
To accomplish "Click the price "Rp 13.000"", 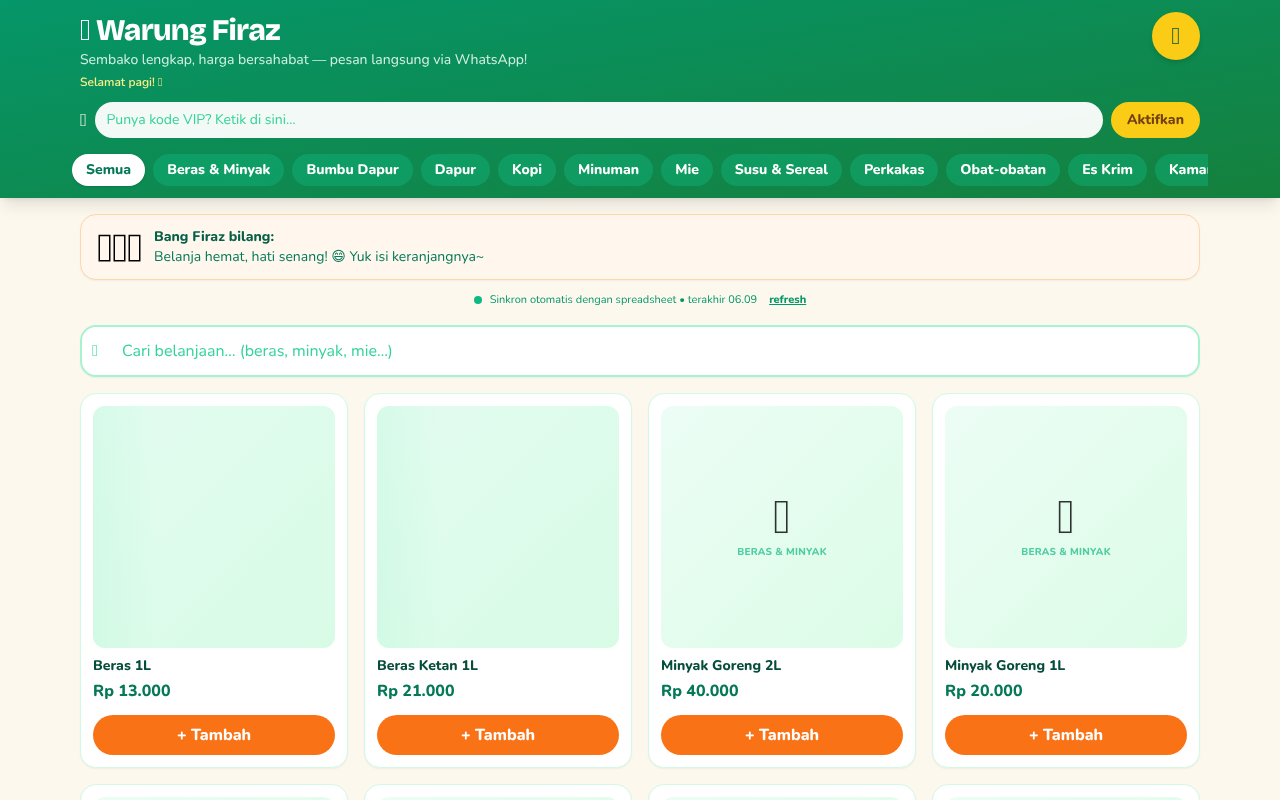I will coord(132,691).
